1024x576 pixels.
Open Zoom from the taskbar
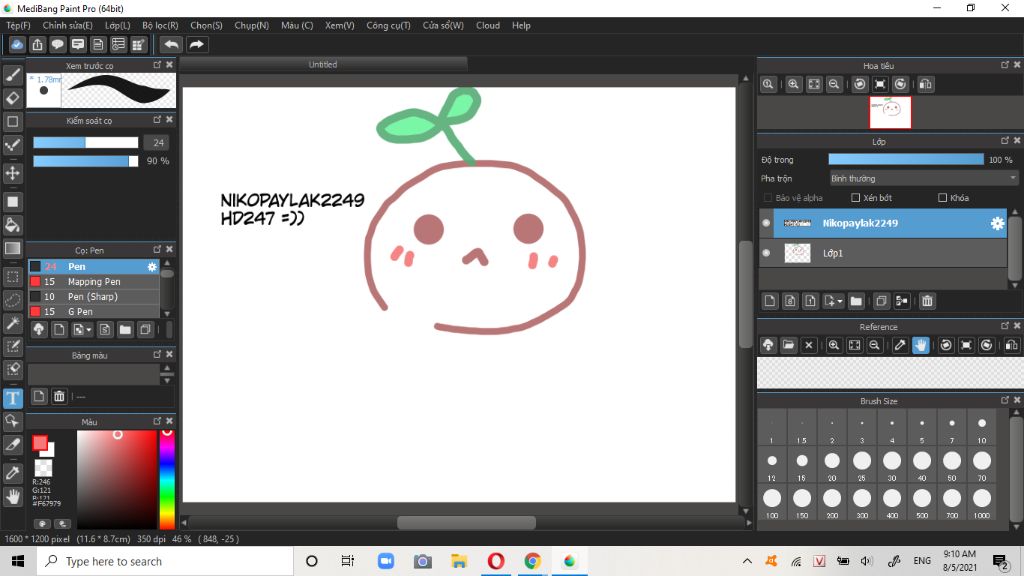tap(386, 561)
